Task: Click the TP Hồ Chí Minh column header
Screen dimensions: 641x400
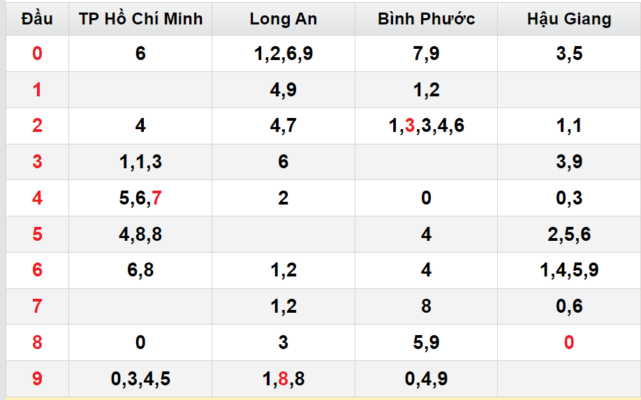Action: coord(140,19)
